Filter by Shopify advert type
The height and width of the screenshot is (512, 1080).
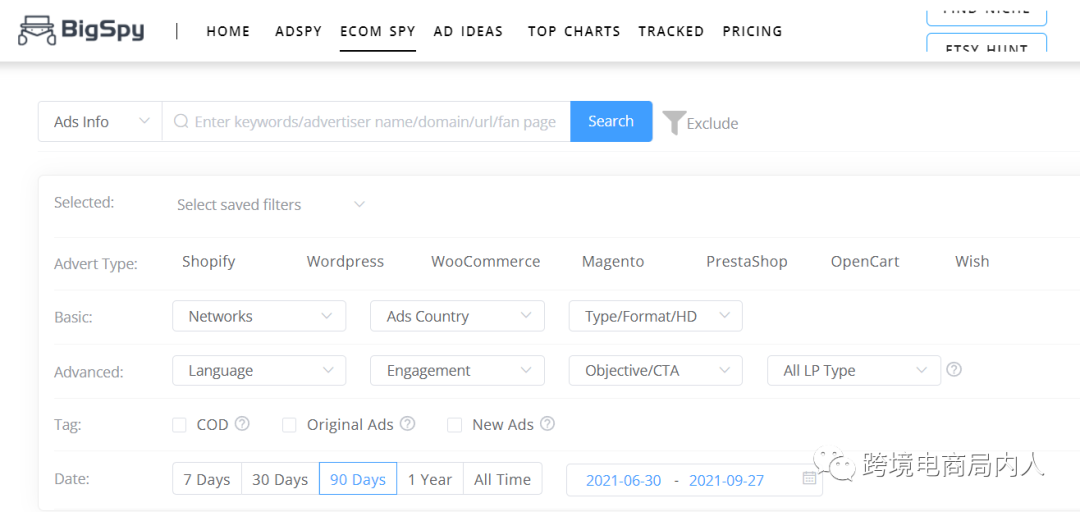click(209, 261)
